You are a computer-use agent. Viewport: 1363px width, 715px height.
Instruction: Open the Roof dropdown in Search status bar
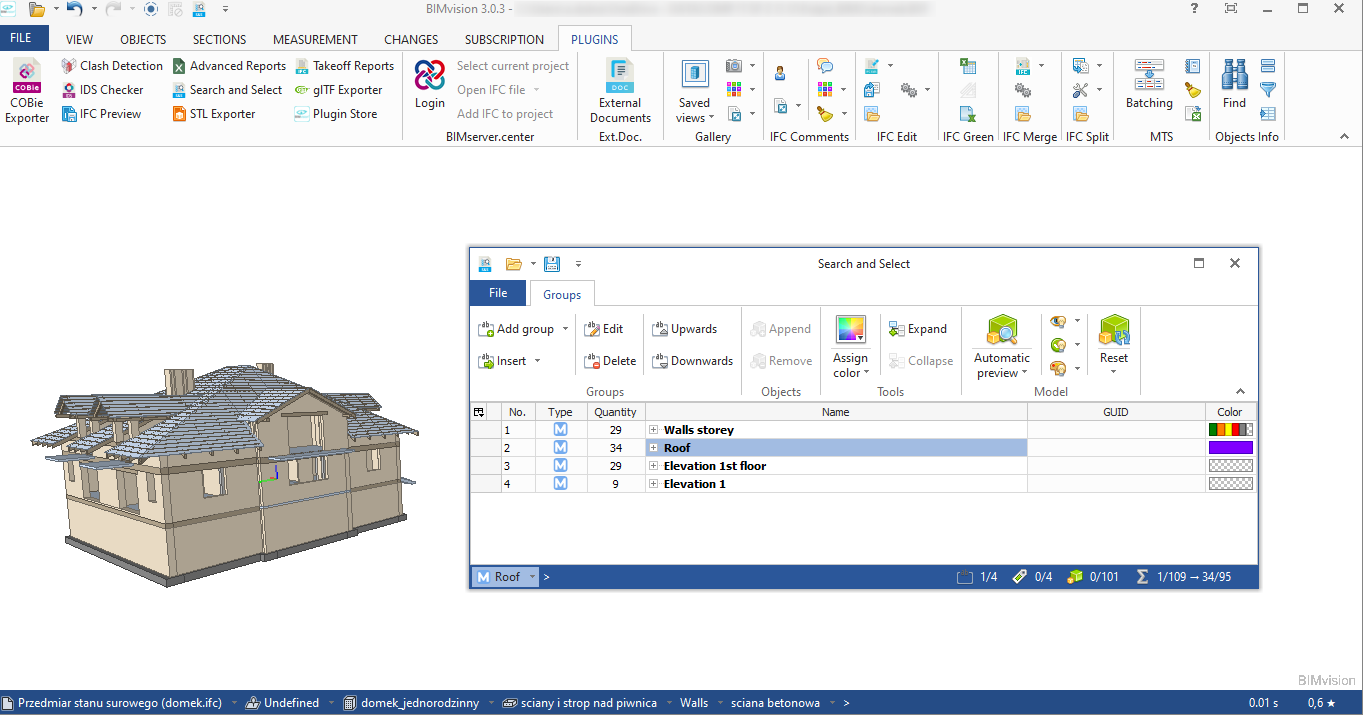[x=532, y=577]
